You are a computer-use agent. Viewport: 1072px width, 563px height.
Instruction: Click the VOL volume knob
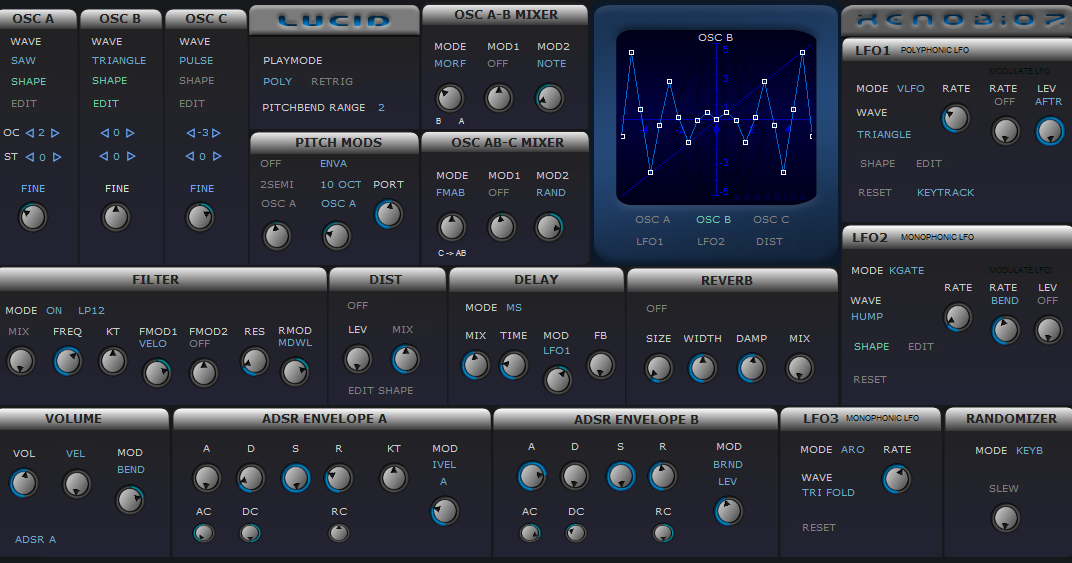tap(24, 483)
